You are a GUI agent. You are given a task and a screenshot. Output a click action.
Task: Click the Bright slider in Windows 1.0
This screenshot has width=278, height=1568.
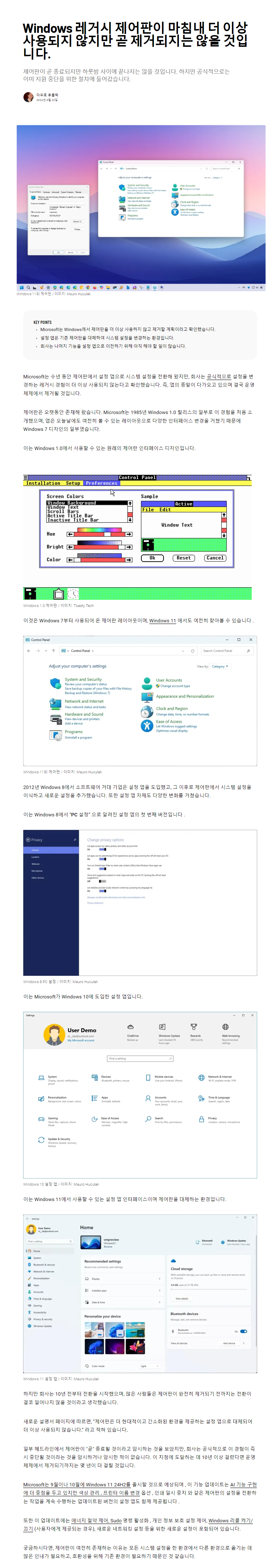point(99,547)
